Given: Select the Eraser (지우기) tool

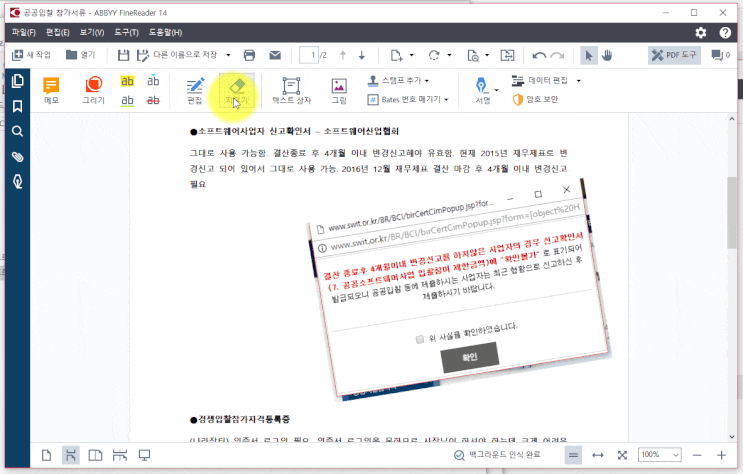Looking at the screenshot, I should coord(236,90).
